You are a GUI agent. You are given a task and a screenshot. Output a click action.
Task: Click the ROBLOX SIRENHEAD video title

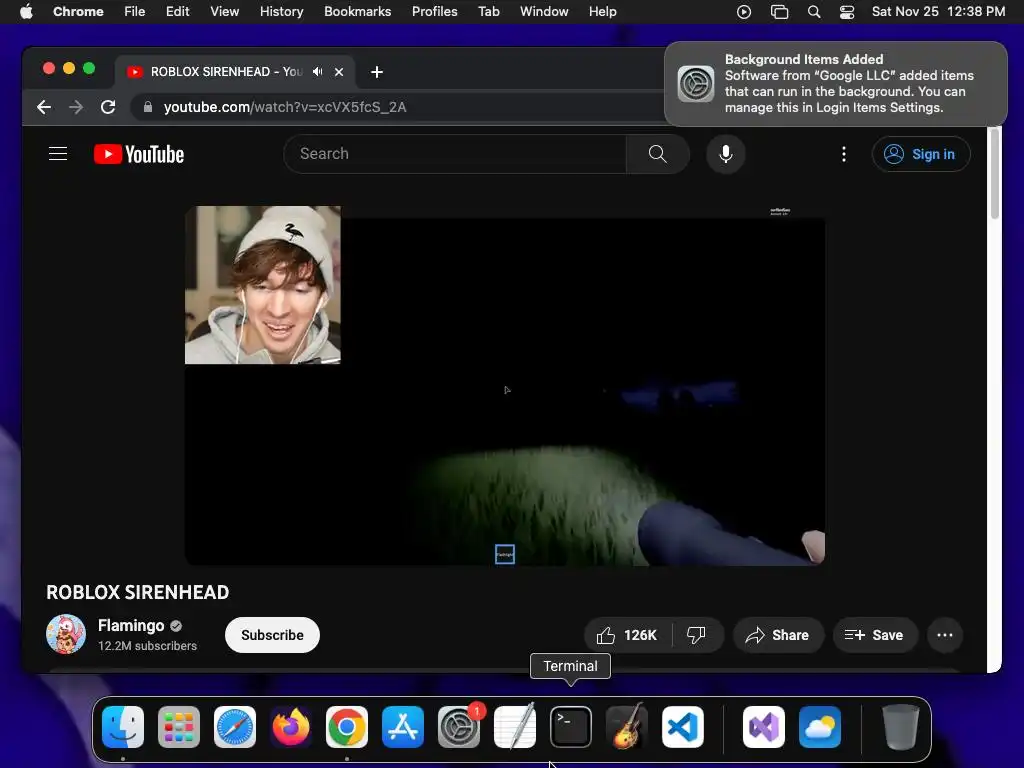click(x=138, y=592)
